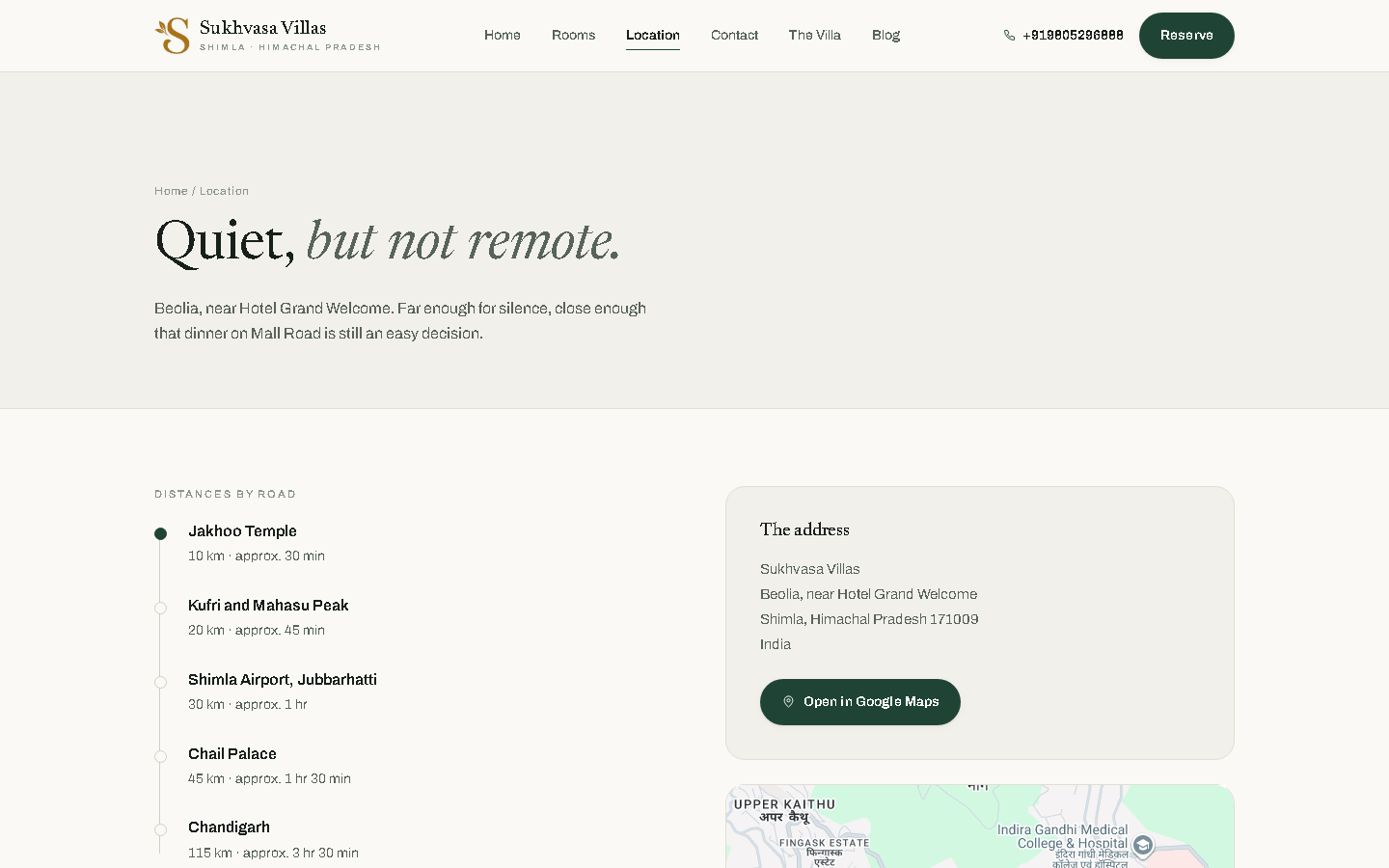Click 'Beolia, near Hotel Grand Welcome' address line
Screen dimensions: 1389x868
(x=868, y=594)
